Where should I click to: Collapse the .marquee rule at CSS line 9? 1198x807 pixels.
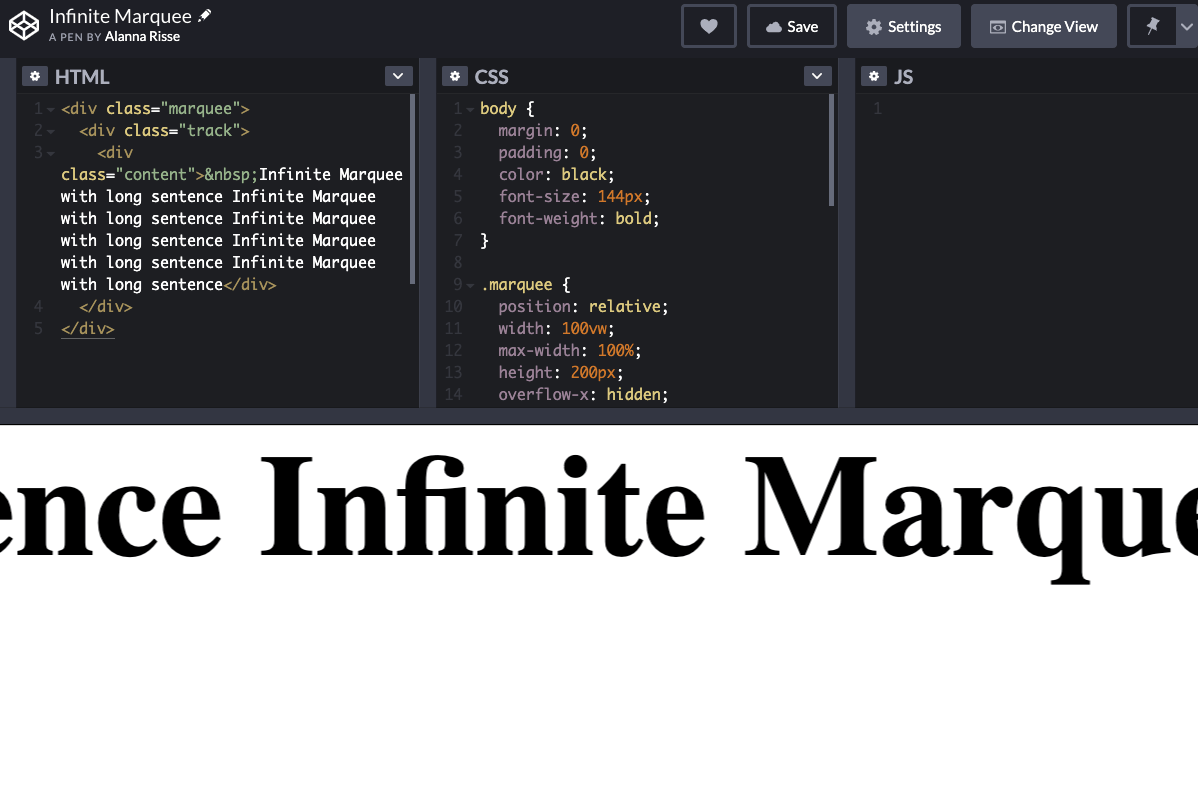pos(471,285)
